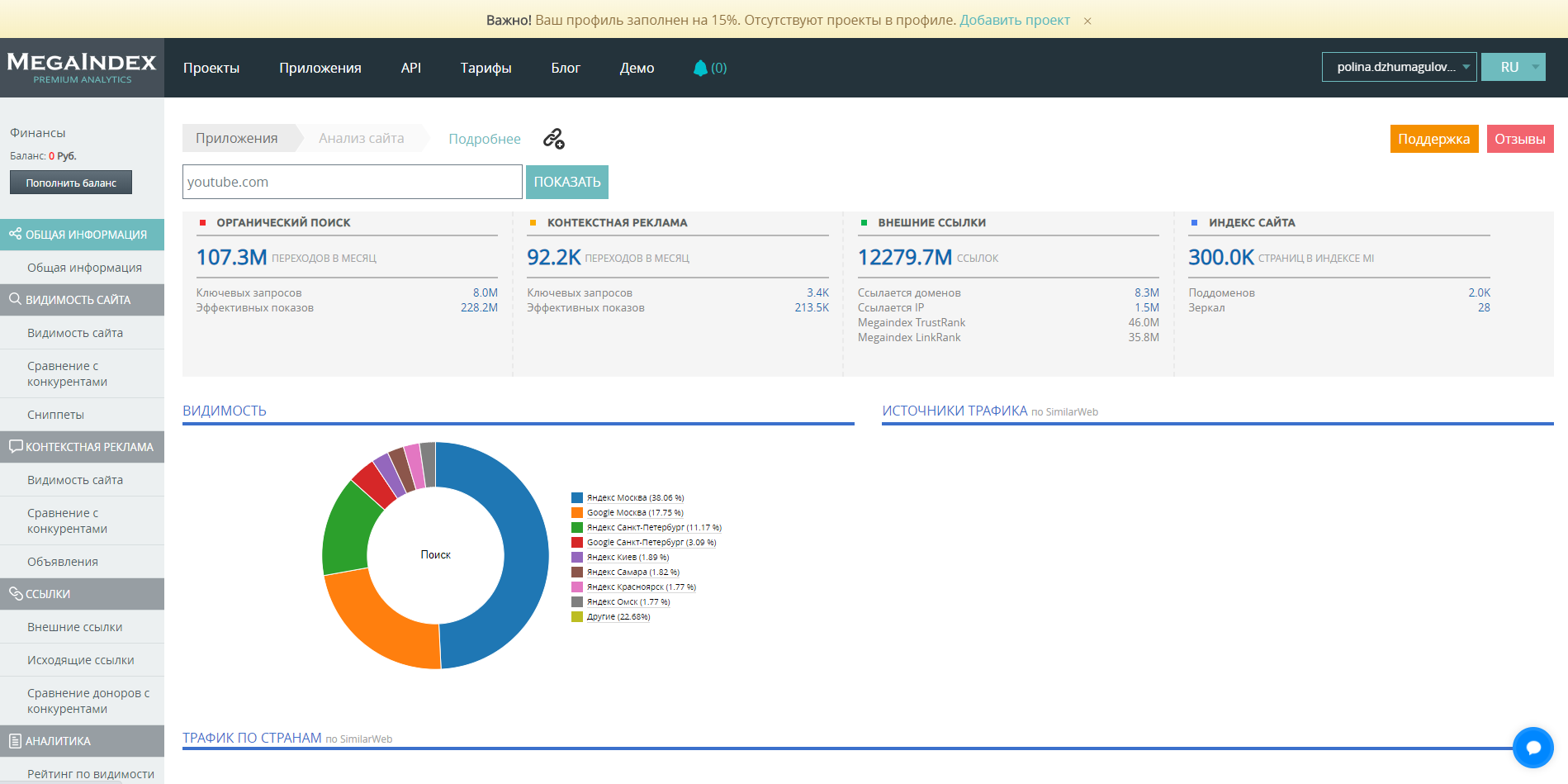The width and height of the screenshot is (1568, 784).
Task: Open the user account dropdown
Action: tap(1399, 67)
